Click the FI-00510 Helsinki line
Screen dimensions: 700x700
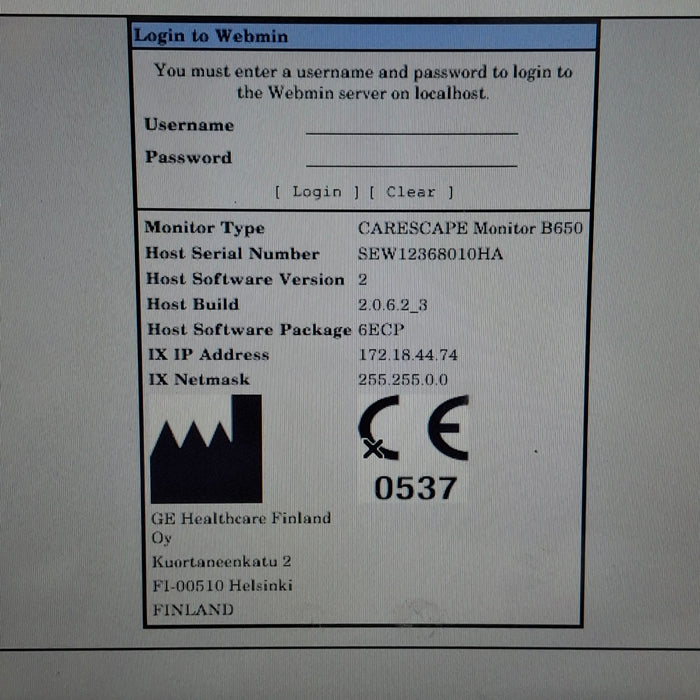click(x=222, y=585)
